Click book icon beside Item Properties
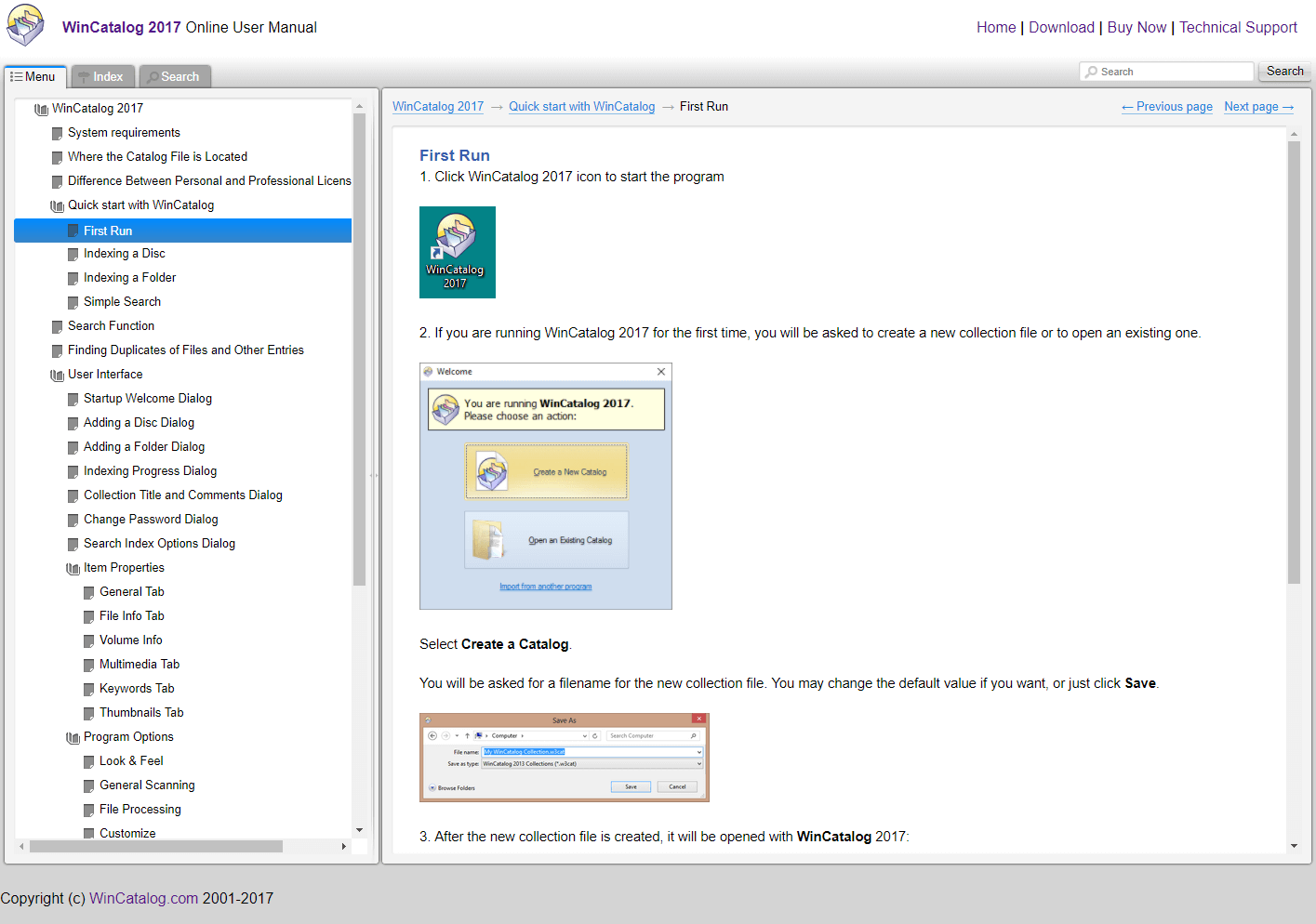 pos(73,569)
